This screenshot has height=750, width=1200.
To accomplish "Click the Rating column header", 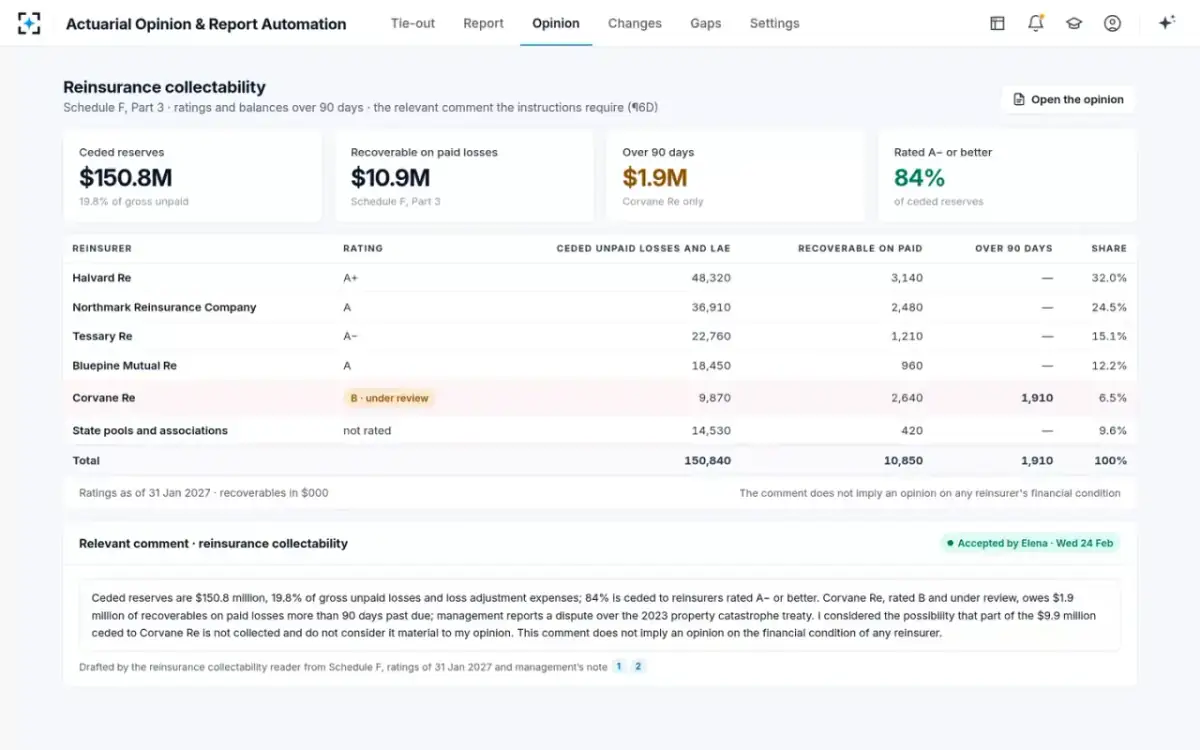I will [x=363, y=248].
